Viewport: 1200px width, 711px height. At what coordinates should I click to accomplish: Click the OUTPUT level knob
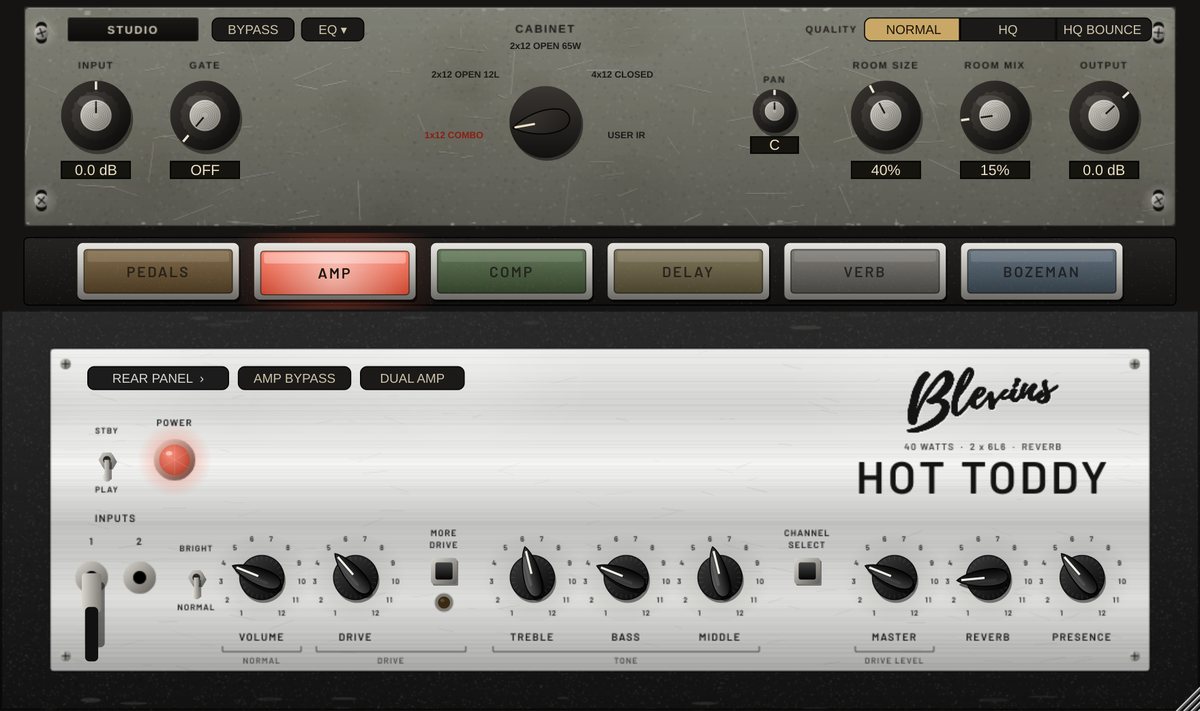coord(1104,116)
